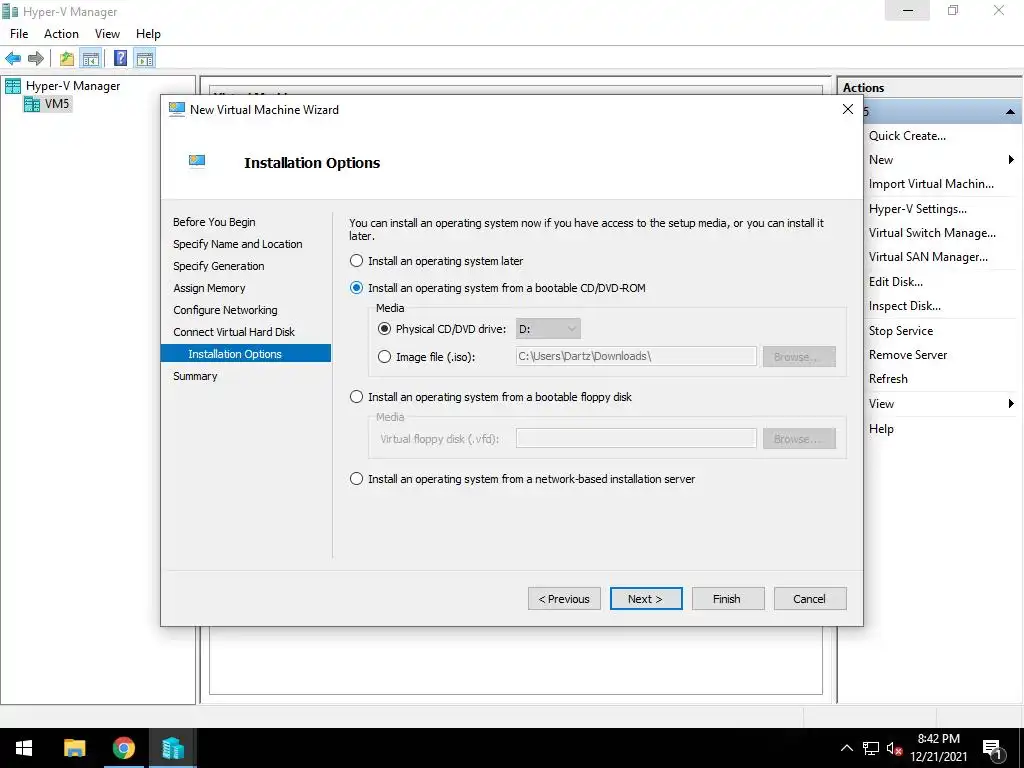Go to Specify Name and Location step
The image size is (1024, 768).
[x=238, y=244]
